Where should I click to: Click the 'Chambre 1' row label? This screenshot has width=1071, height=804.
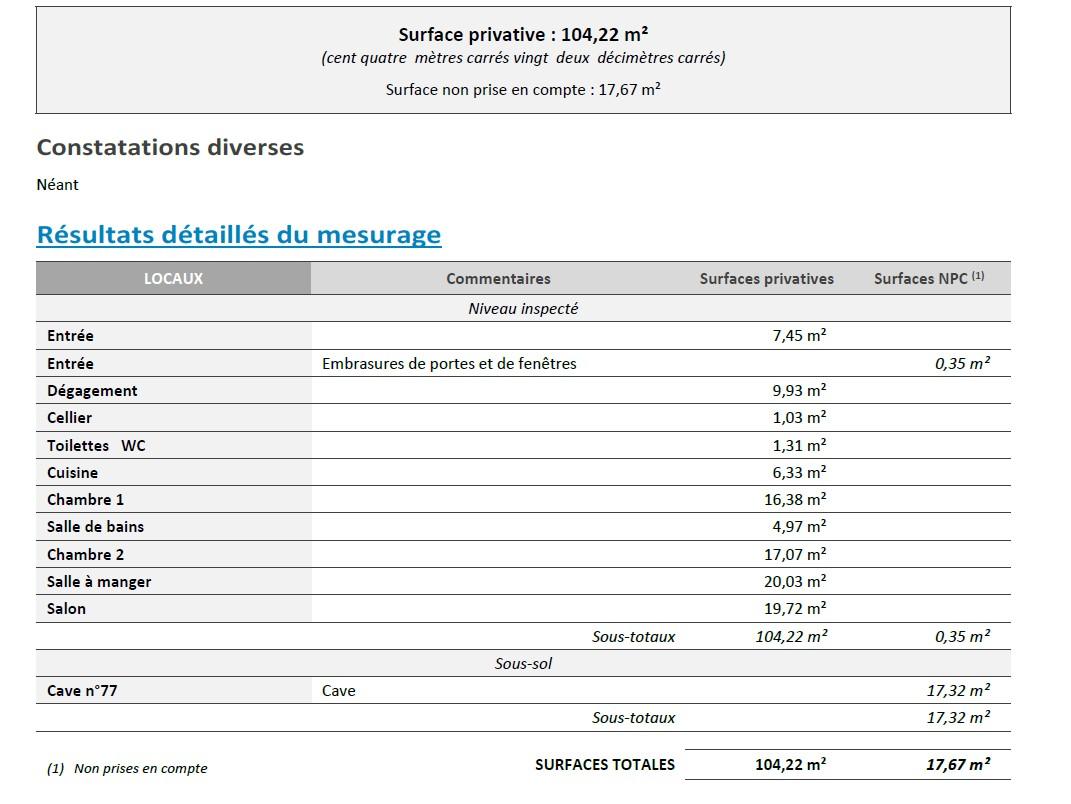(x=85, y=500)
